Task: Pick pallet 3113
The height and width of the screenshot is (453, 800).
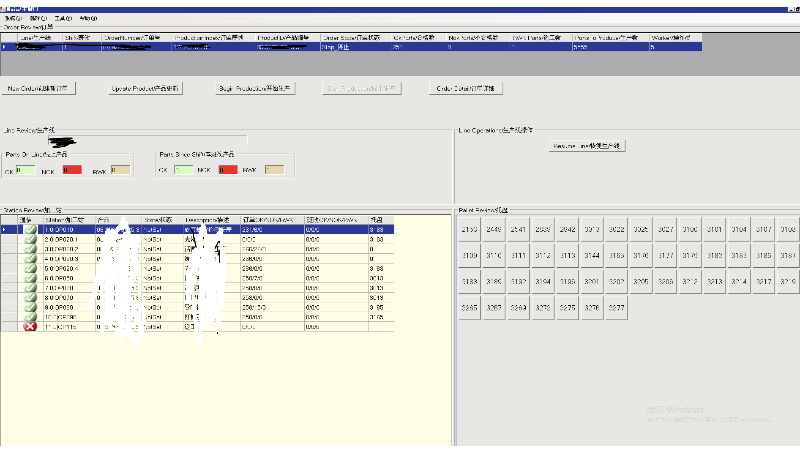Action: 567,256
